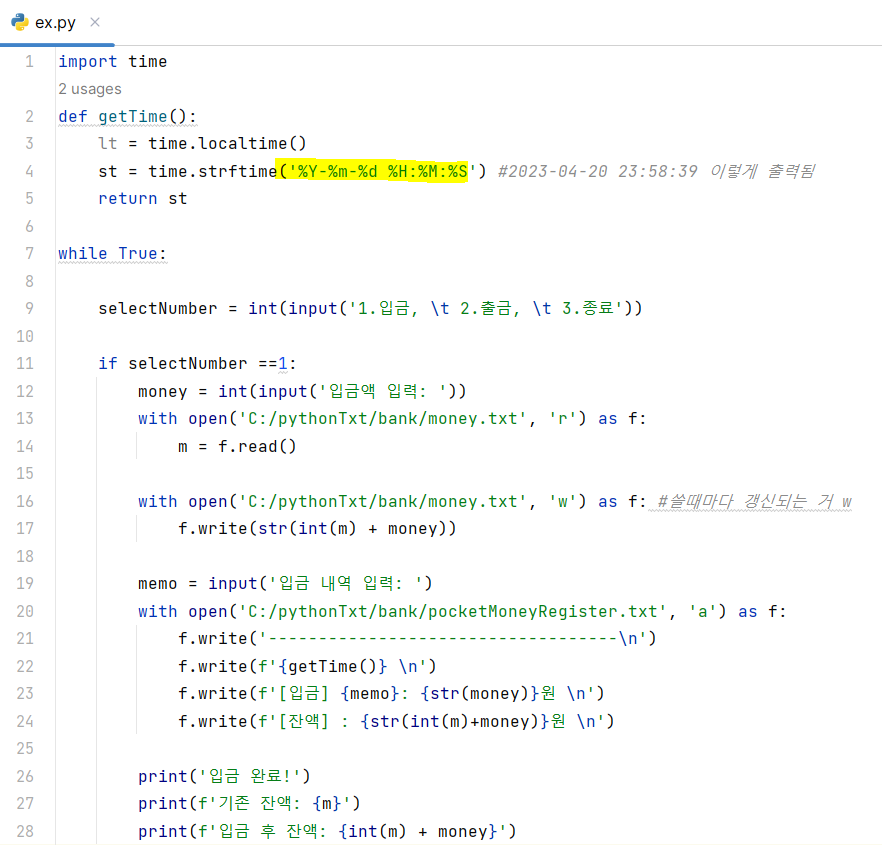This screenshot has width=882, height=845.
Task: Click 'import time' statement text
Action: tap(112, 61)
